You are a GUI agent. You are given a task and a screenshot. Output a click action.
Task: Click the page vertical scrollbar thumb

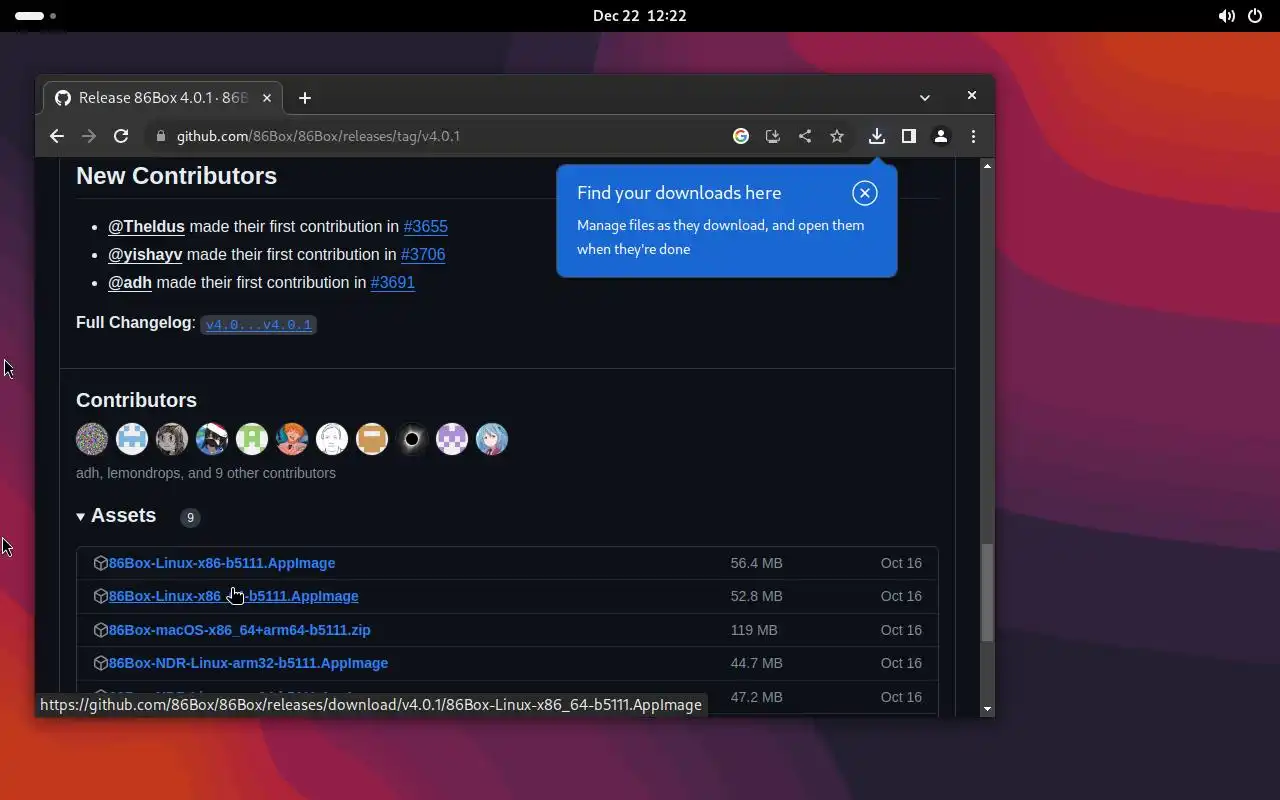[x=987, y=592]
